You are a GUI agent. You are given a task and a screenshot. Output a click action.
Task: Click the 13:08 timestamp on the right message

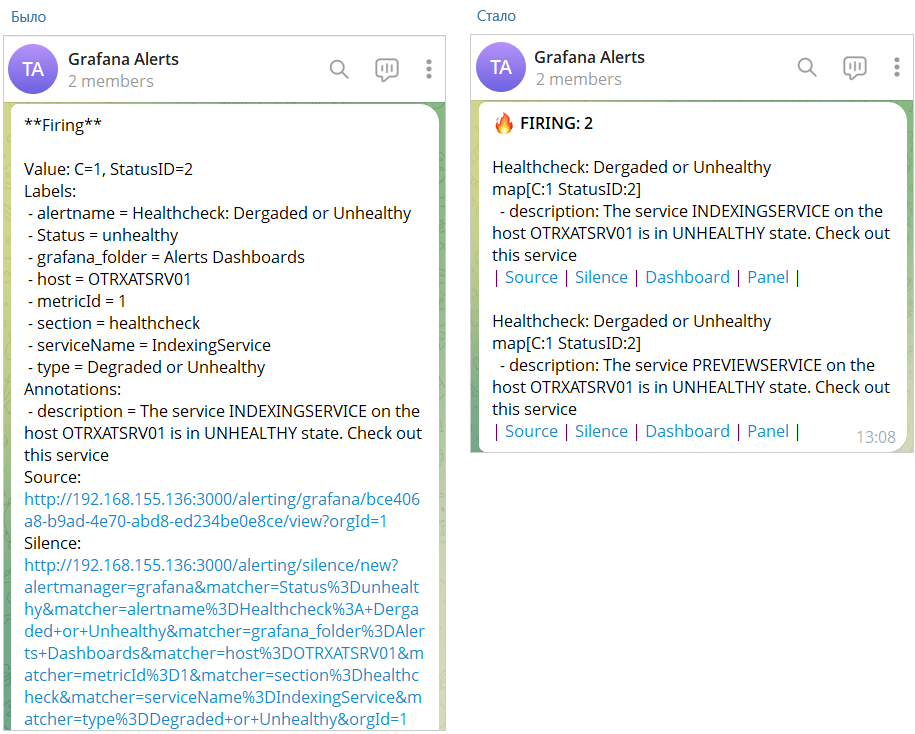pyautogui.click(x=875, y=437)
